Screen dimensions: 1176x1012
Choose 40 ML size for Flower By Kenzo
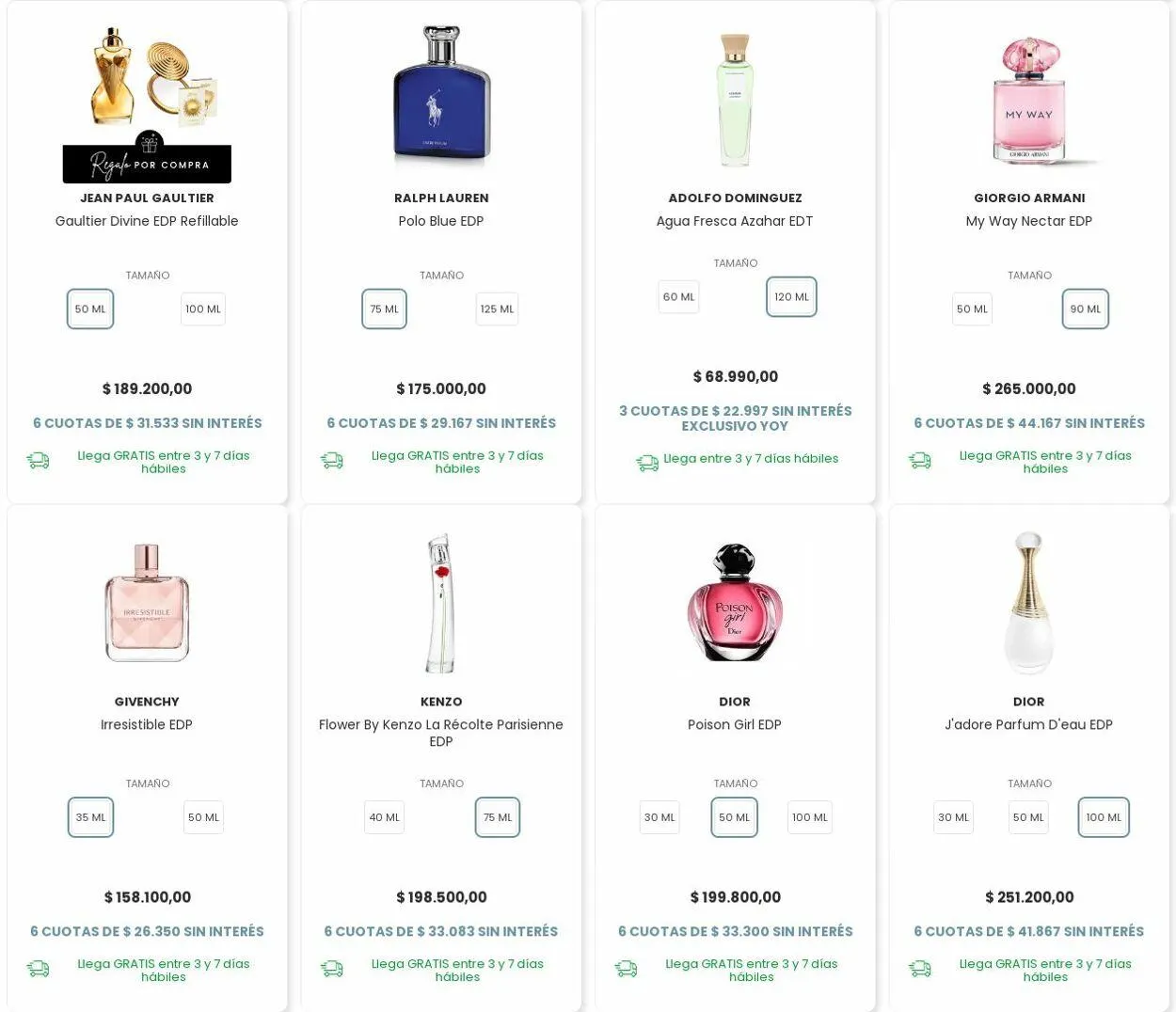pos(384,817)
